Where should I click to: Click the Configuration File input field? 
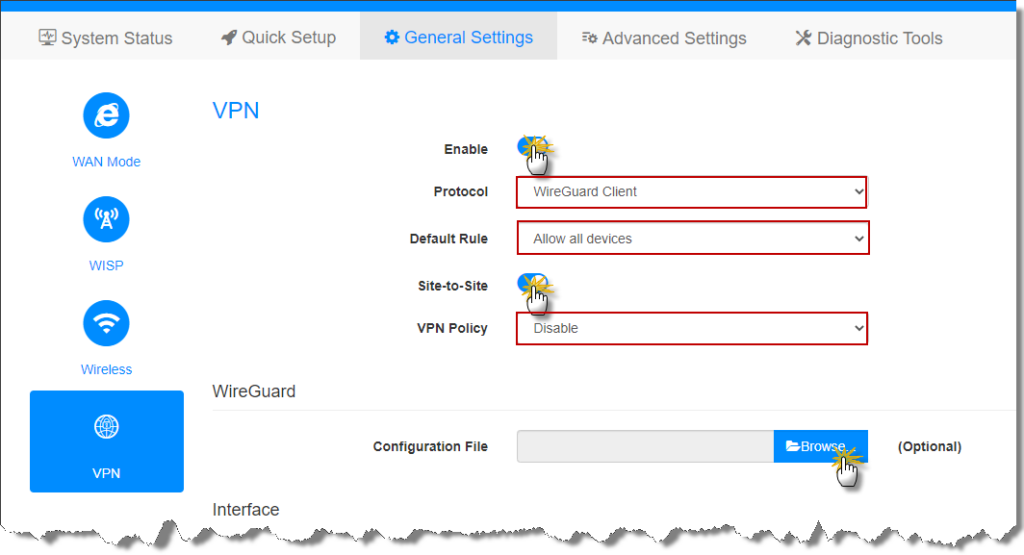pyautogui.click(x=645, y=446)
